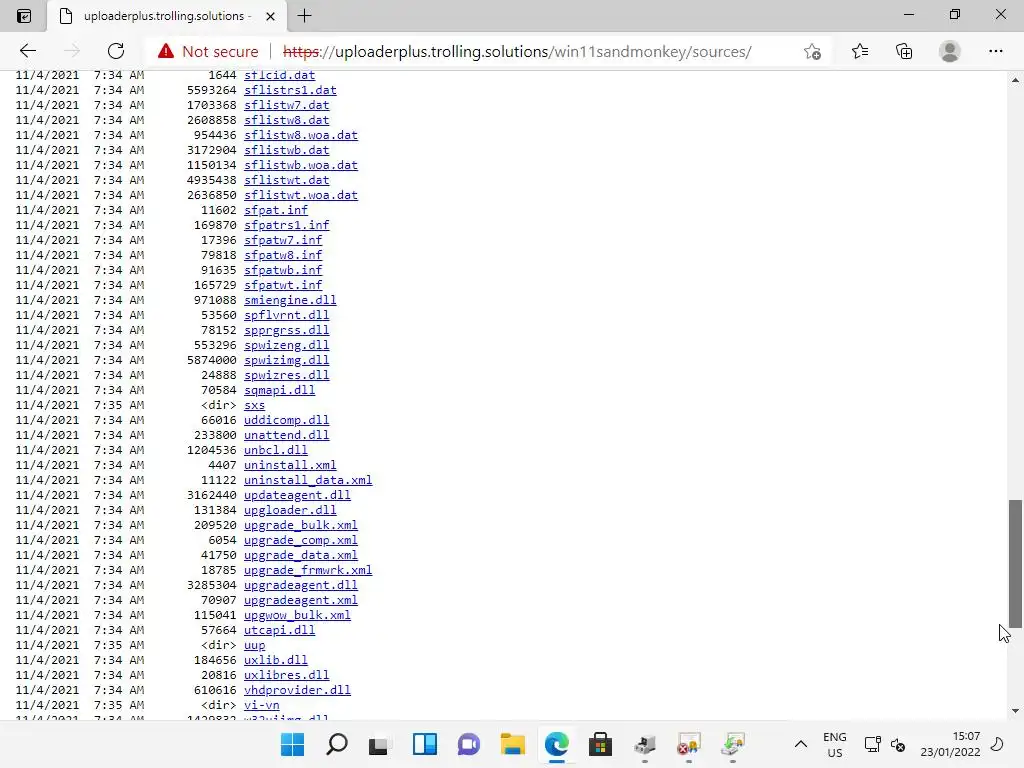Open Microsoft Store from taskbar
Image resolution: width=1024 pixels, height=768 pixels.
[600, 744]
